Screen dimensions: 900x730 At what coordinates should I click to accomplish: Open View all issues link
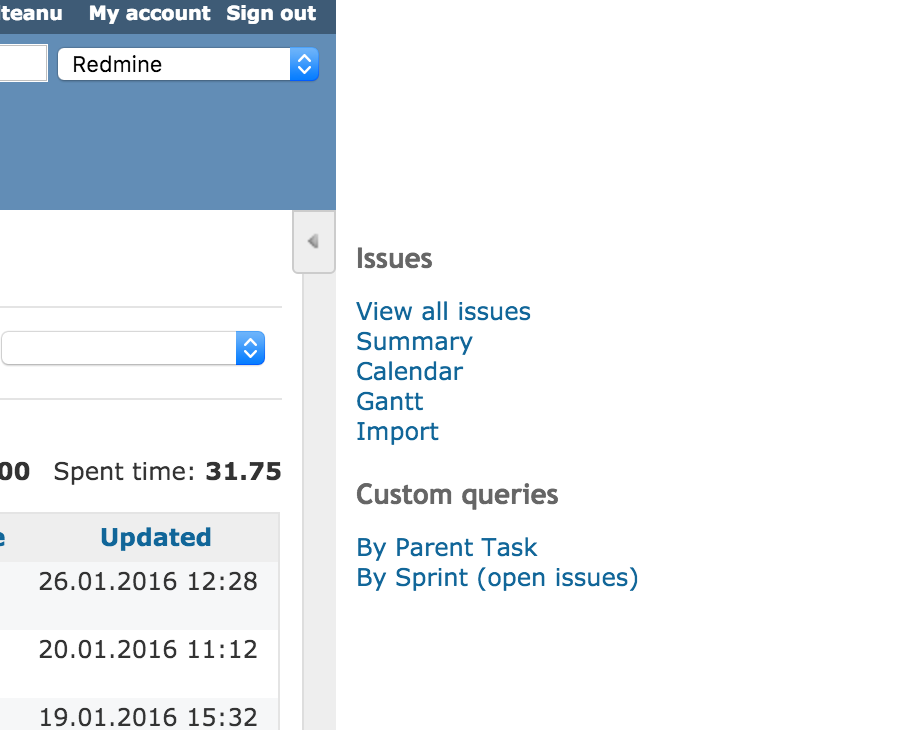pos(443,312)
